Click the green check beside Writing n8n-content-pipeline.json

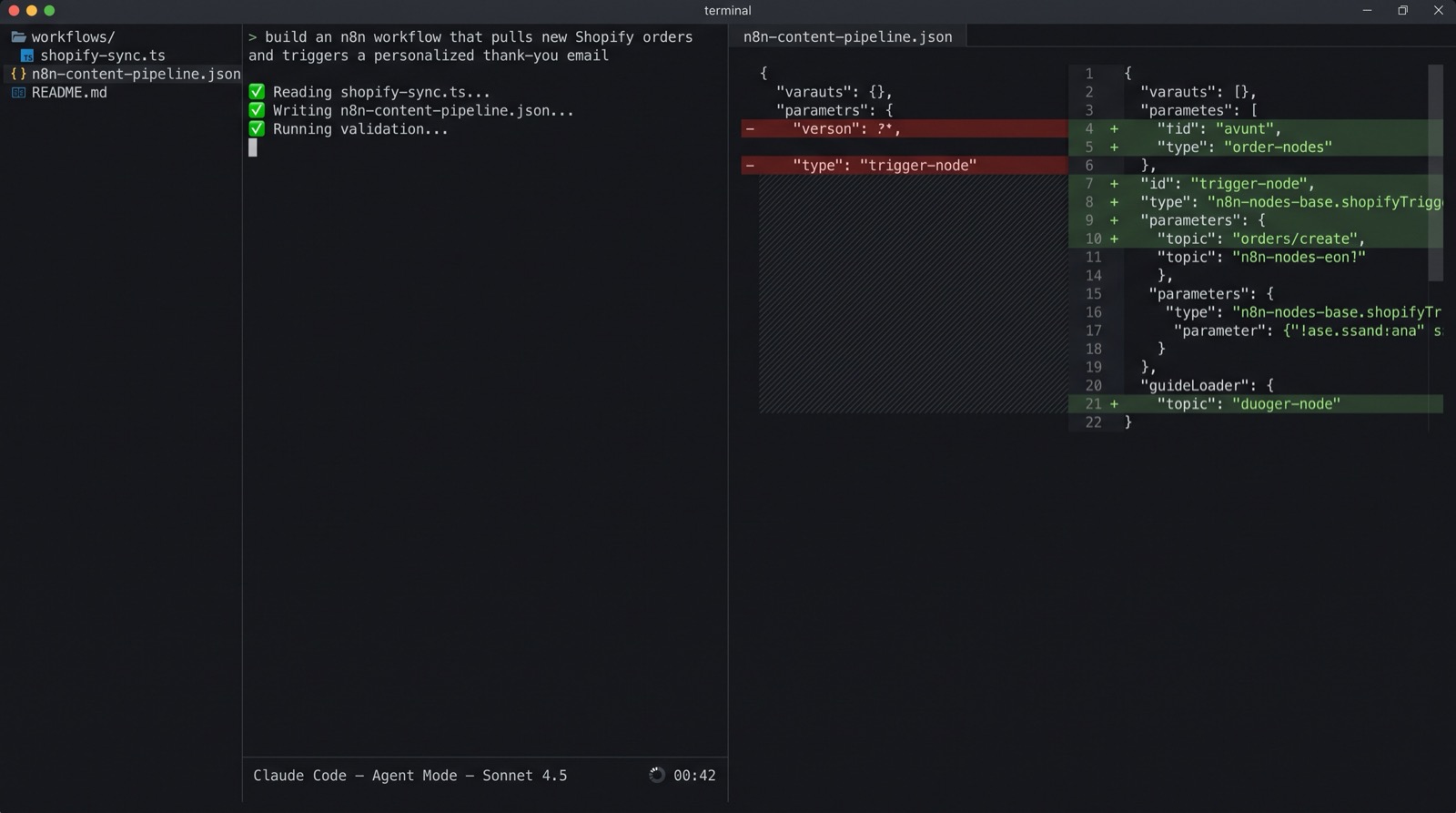tap(257, 110)
